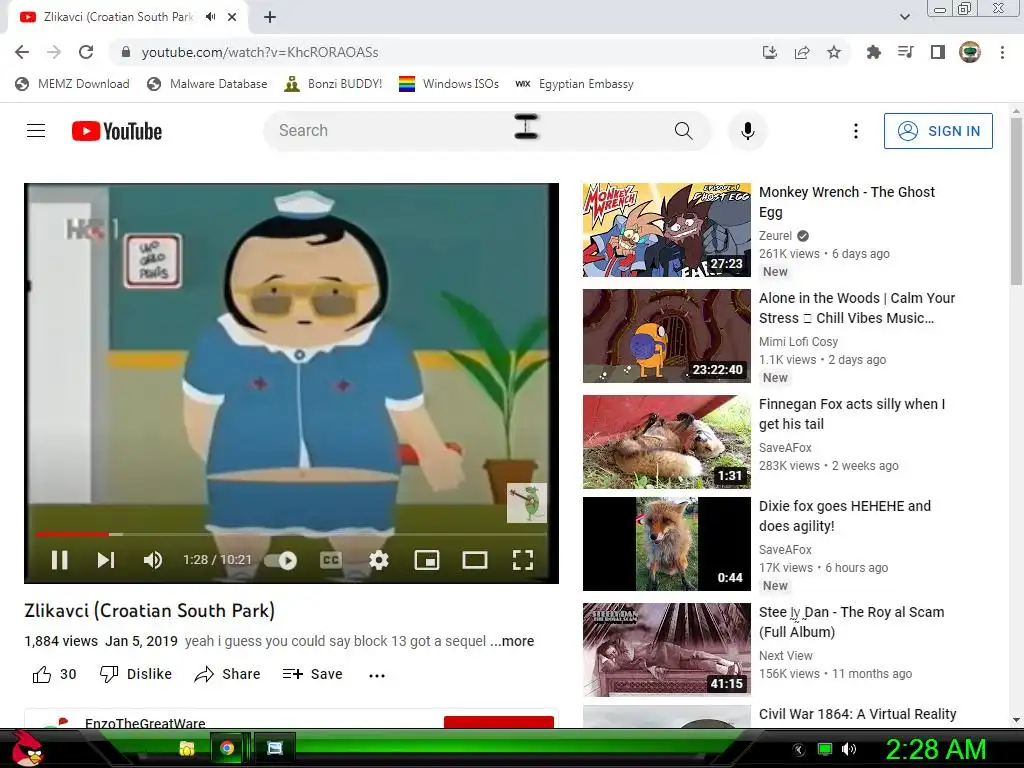The height and width of the screenshot is (768, 1024).
Task: Open more actions ellipsis below video
Action: click(377, 675)
